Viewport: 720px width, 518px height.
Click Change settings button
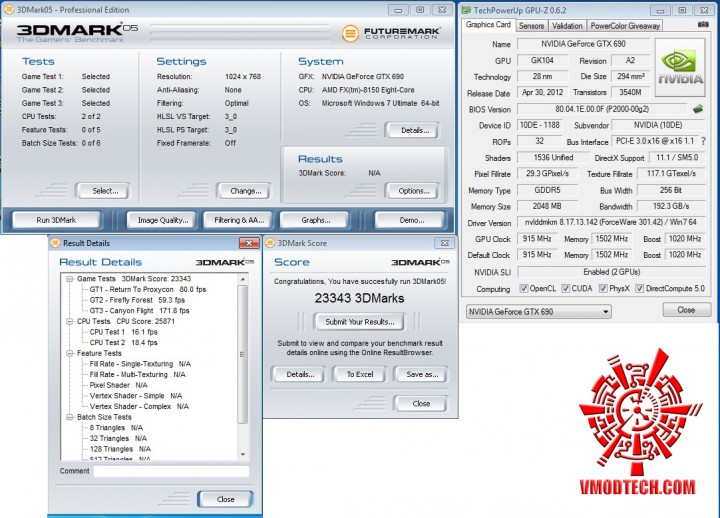click(x=246, y=191)
